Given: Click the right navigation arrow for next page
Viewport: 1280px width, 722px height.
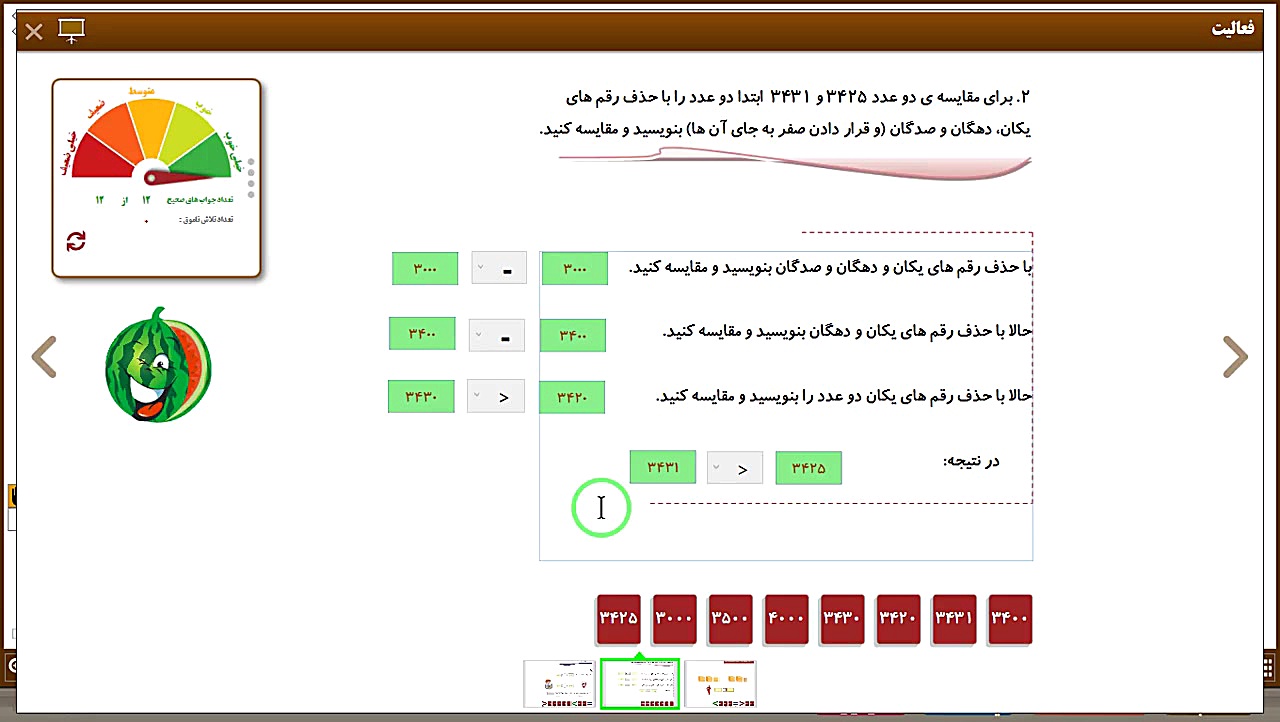Looking at the screenshot, I should [1235, 357].
